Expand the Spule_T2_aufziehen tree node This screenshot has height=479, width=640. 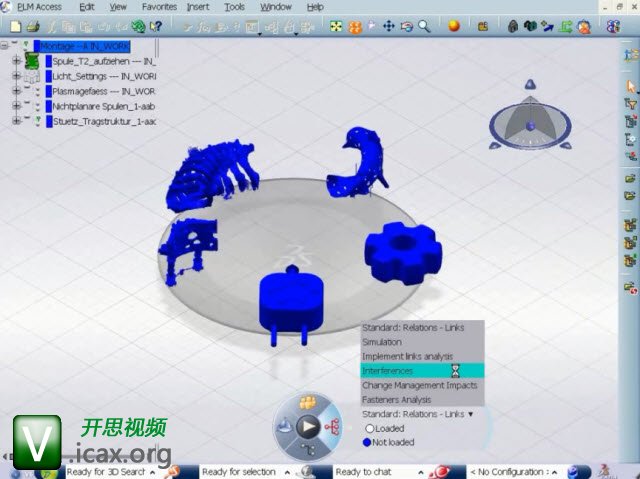[16, 61]
